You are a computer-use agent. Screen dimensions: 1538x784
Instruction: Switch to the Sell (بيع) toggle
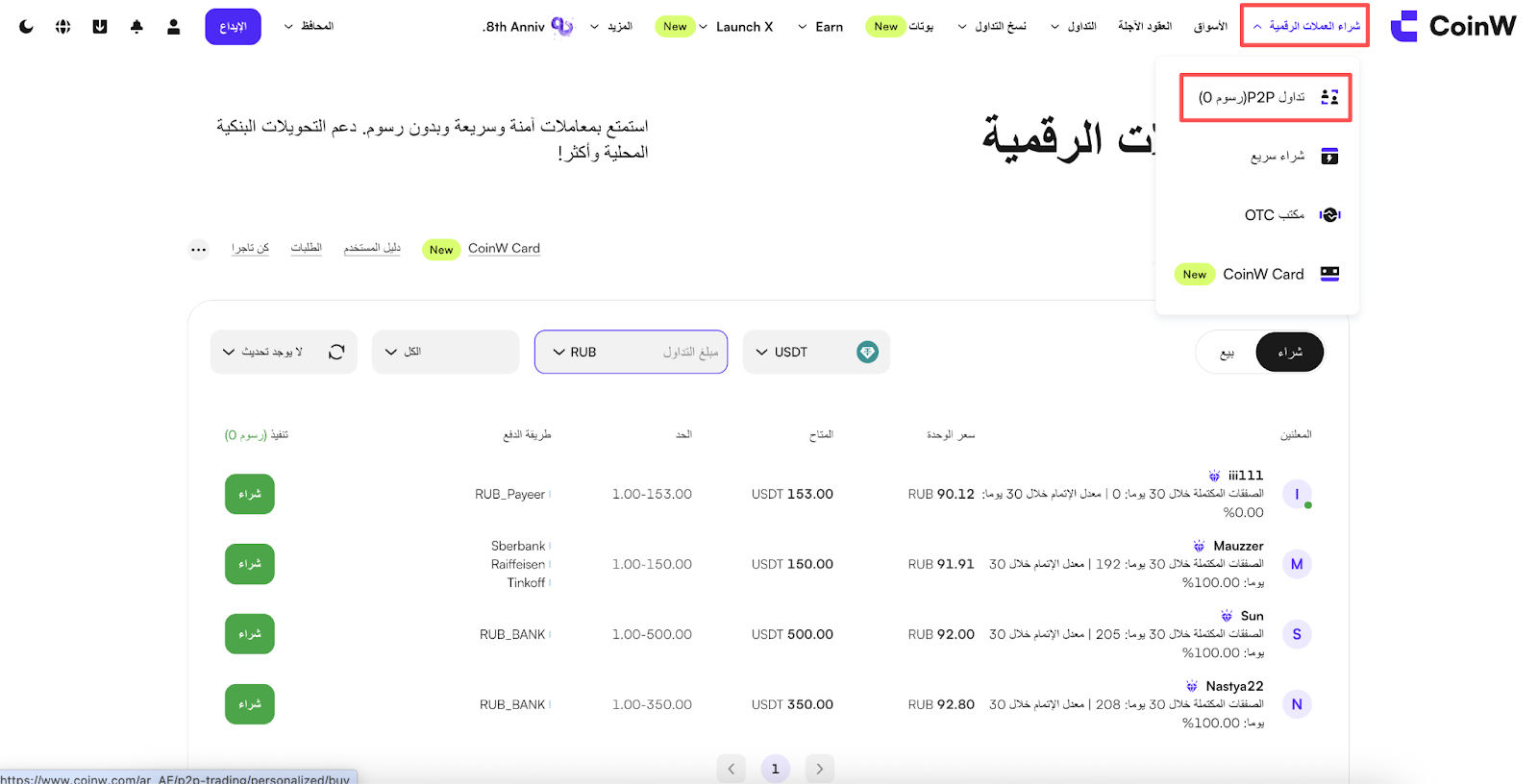click(1228, 353)
